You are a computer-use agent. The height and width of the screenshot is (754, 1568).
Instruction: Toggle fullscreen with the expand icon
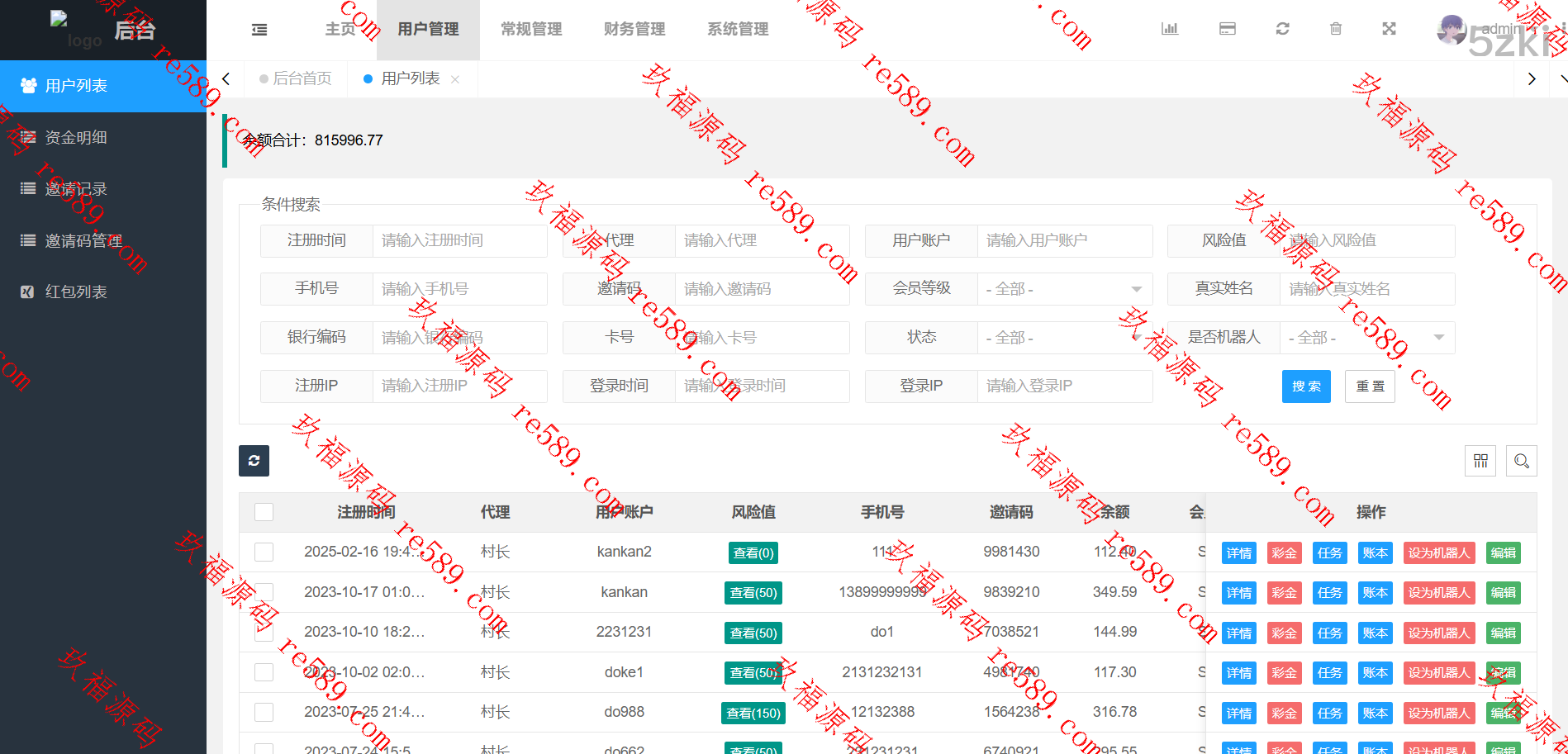point(1389,29)
